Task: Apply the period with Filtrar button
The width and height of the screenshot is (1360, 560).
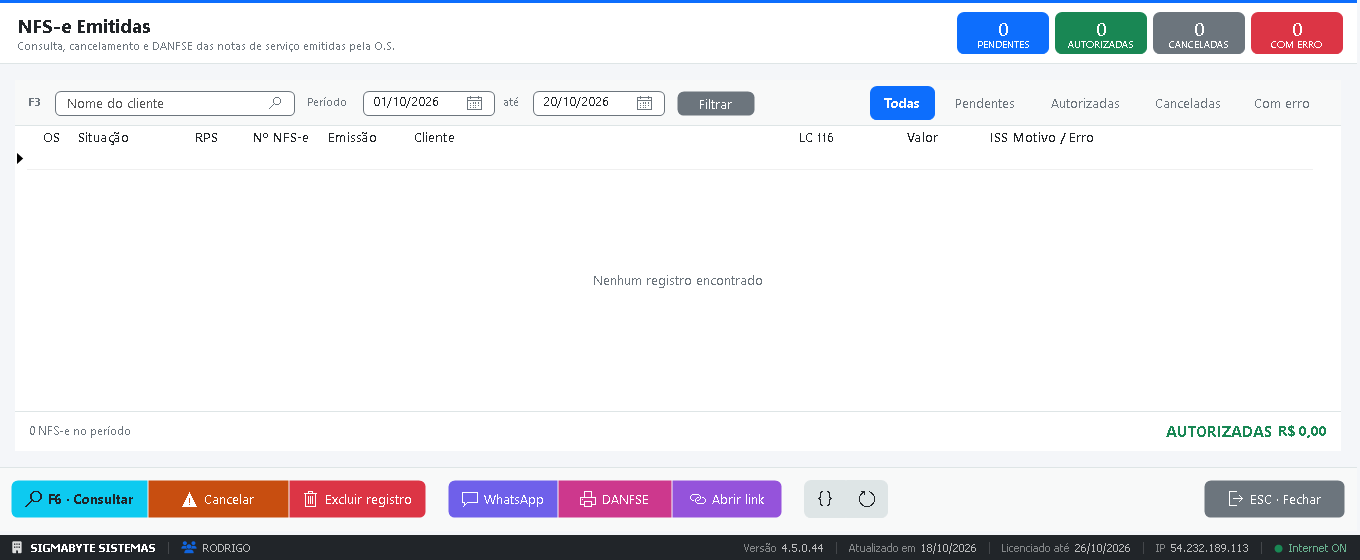Action: click(716, 104)
